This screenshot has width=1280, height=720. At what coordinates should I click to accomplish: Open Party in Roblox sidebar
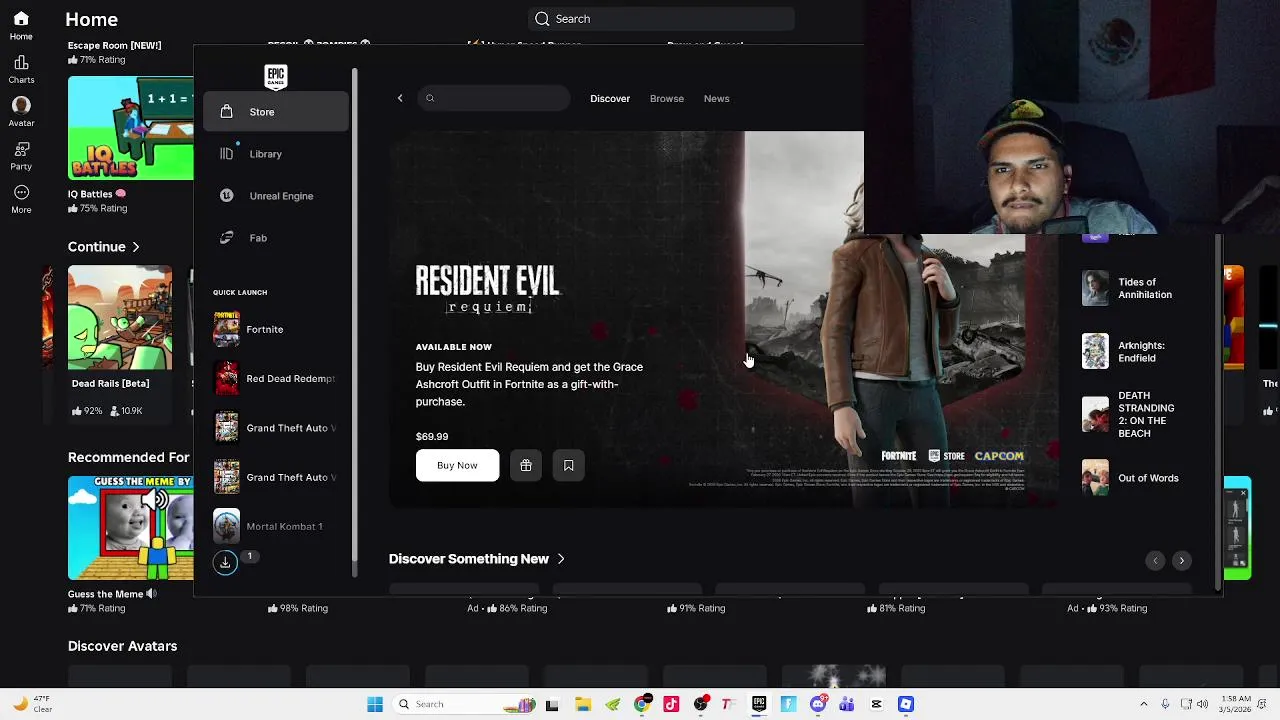pos(21,156)
